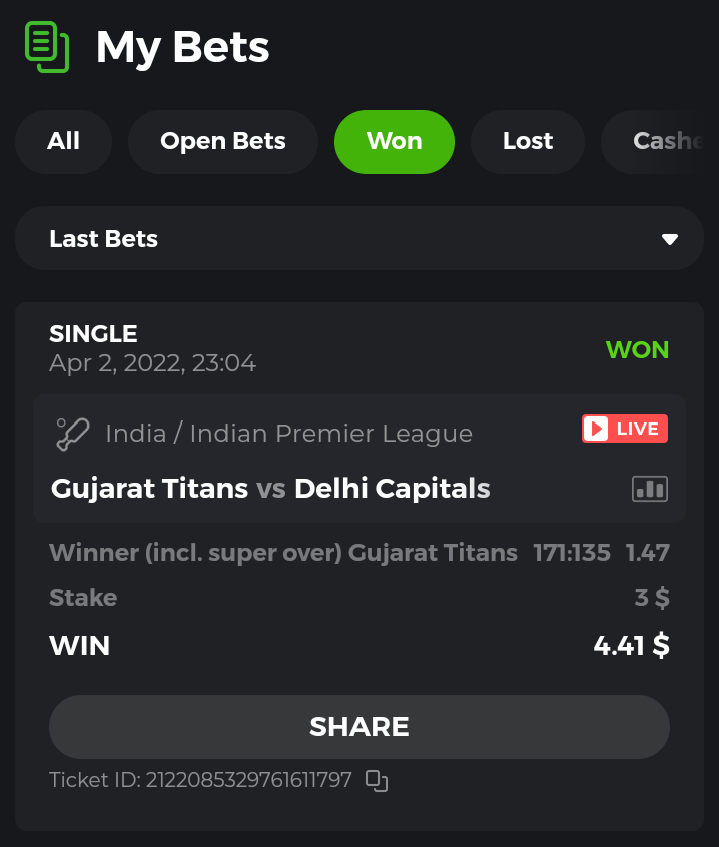Click the SHARE button

(x=359, y=727)
